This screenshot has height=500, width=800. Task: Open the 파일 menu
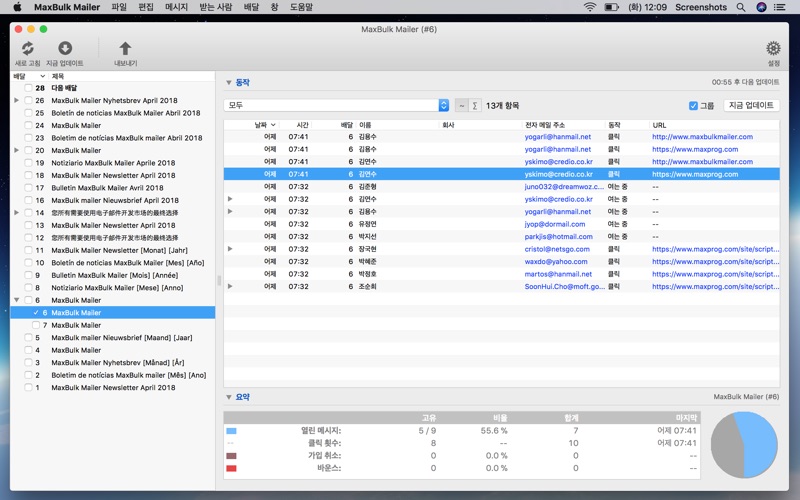point(119,7)
